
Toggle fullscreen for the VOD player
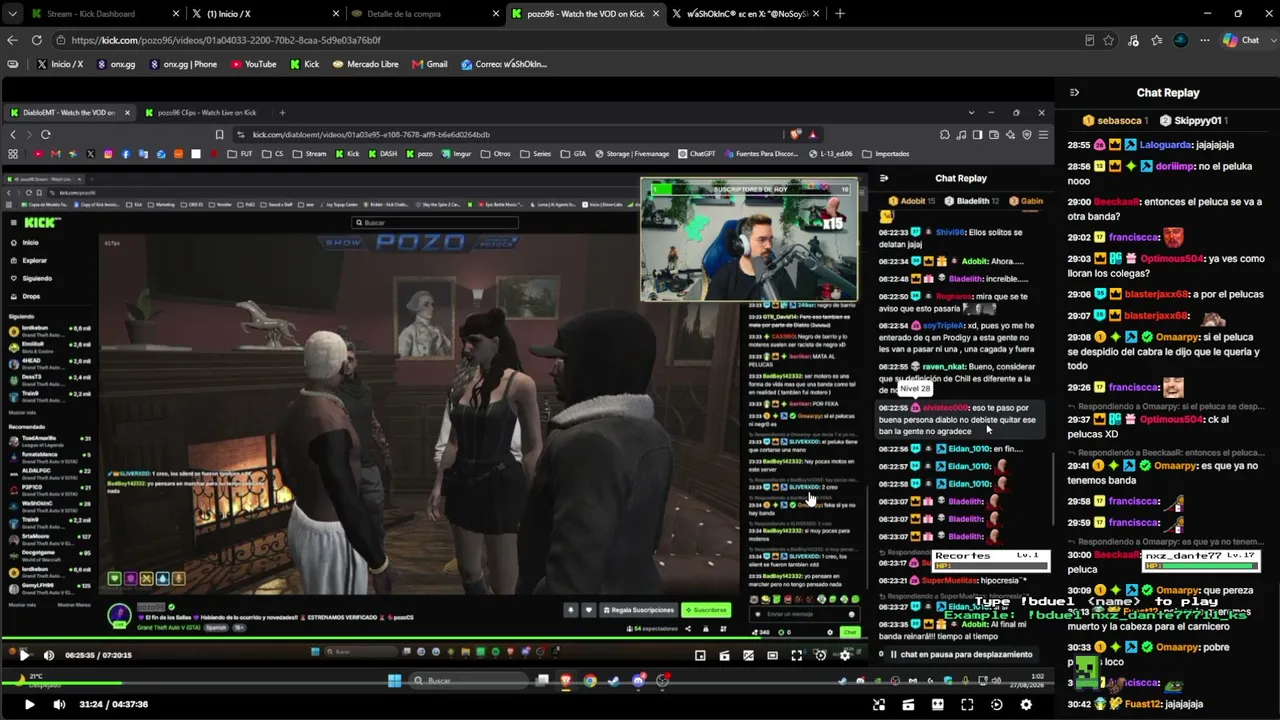(x=967, y=704)
